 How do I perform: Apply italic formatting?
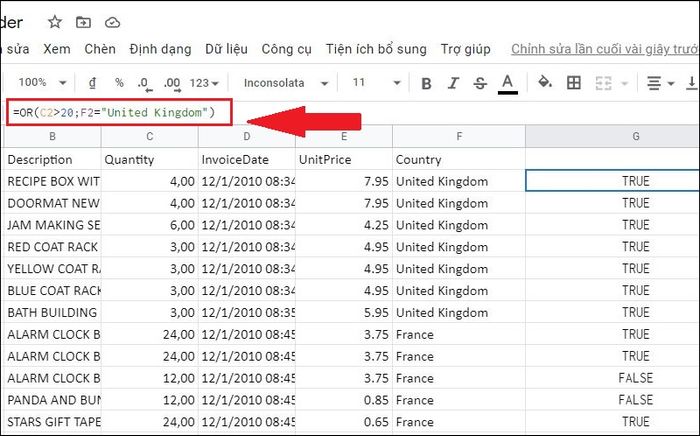[453, 83]
